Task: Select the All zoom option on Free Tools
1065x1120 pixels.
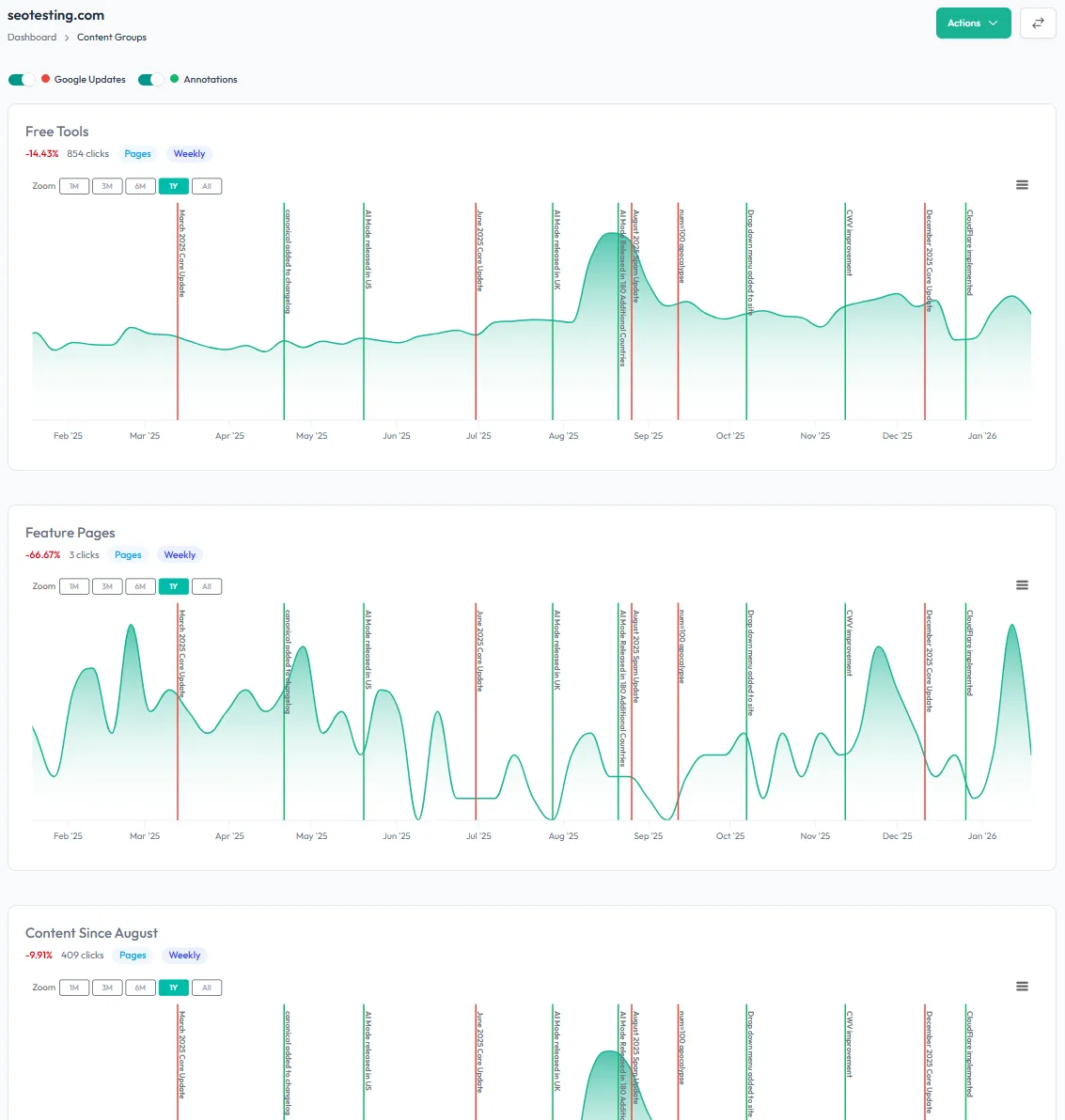Action: pyautogui.click(x=207, y=186)
